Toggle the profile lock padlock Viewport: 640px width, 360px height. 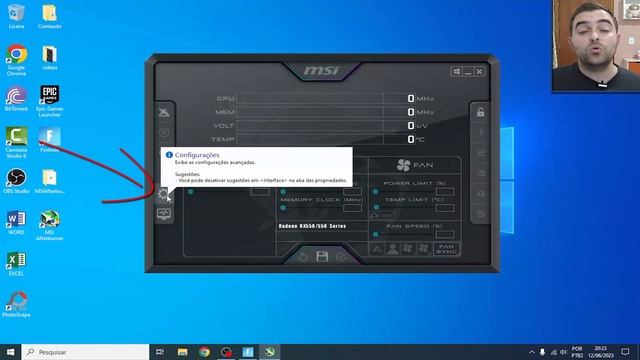pos(480,112)
